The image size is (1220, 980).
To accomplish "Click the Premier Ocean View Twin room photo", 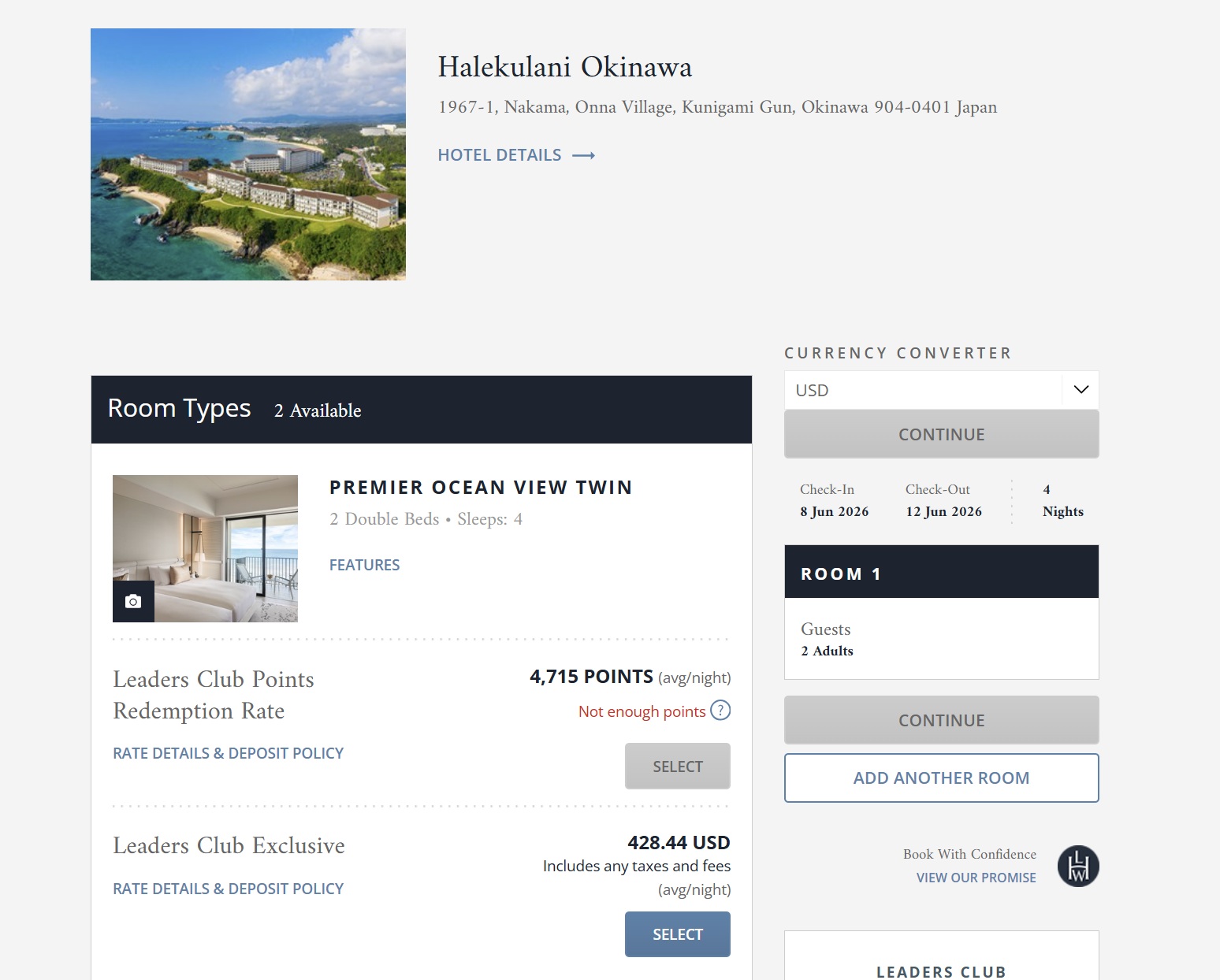I will click(x=205, y=548).
